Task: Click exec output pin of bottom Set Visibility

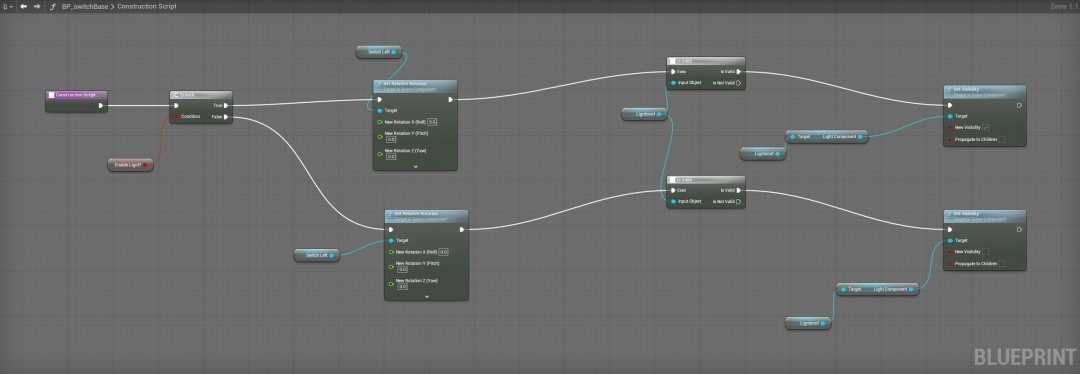Action: coord(1019,229)
